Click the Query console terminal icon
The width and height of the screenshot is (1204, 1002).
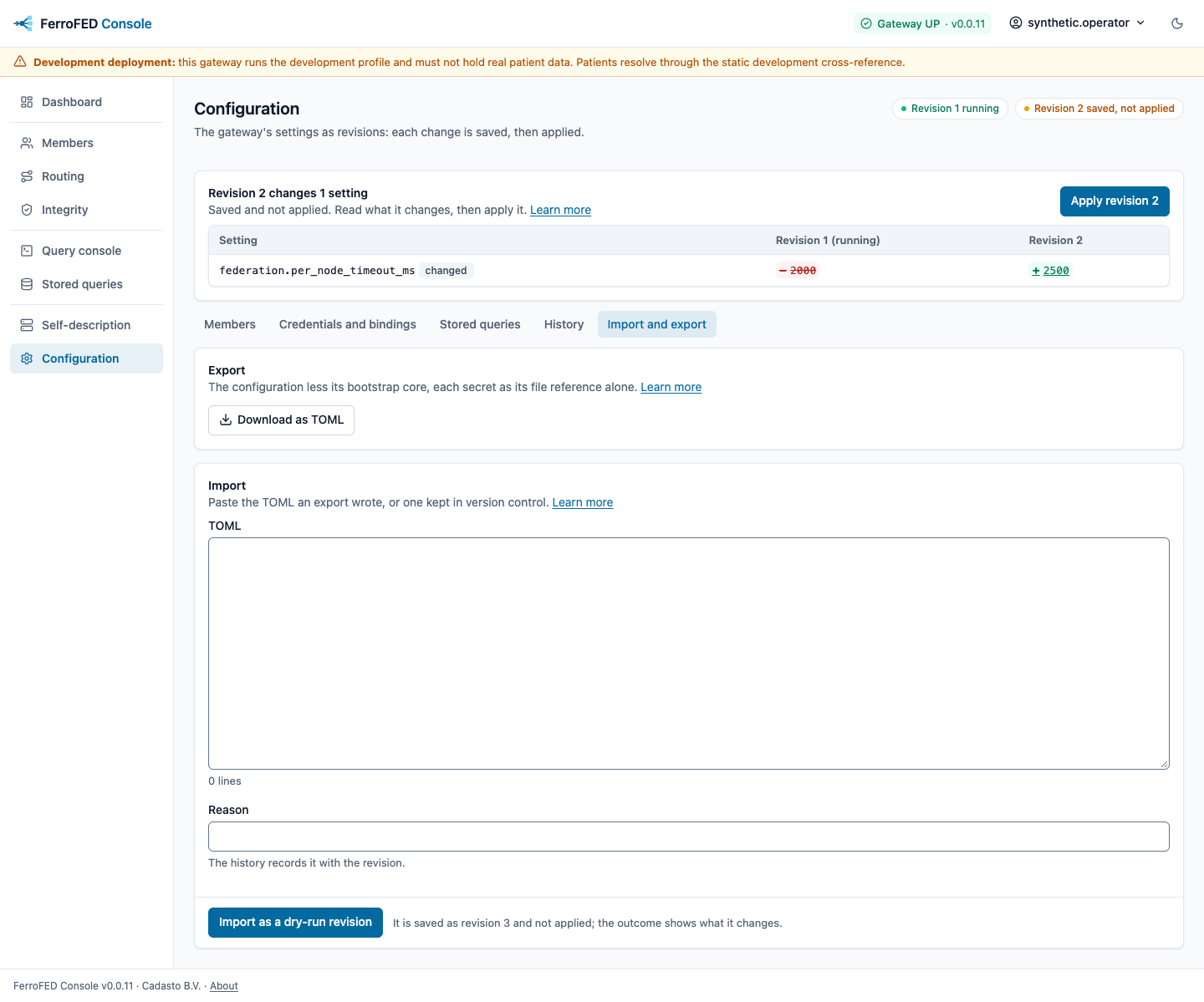click(27, 251)
